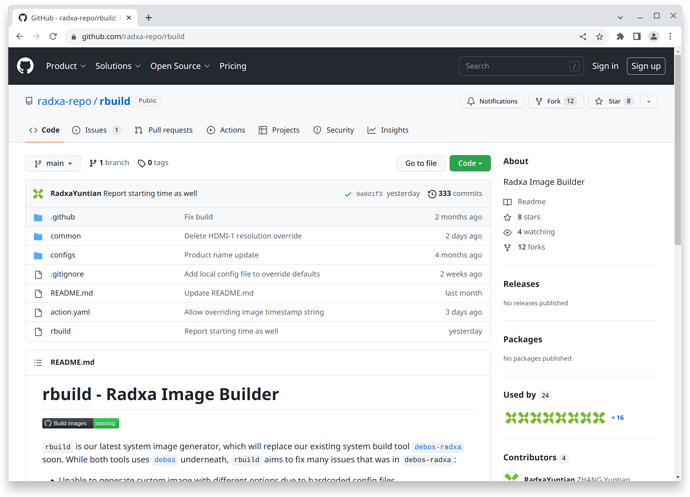View the 0 tags link
The image size is (690, 497).
(153, 163)
